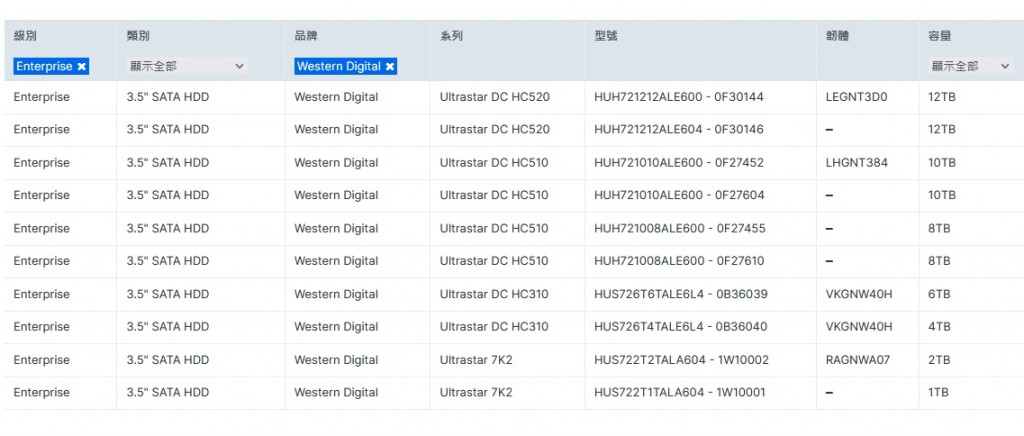This screenshot has height=436, width=1024.
Task: Select model HUH721010ALE600 - 0F27452
Action: 679,163
